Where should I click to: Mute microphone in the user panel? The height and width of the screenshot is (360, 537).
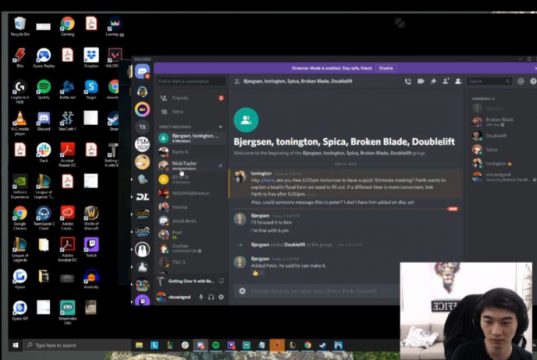201,297
